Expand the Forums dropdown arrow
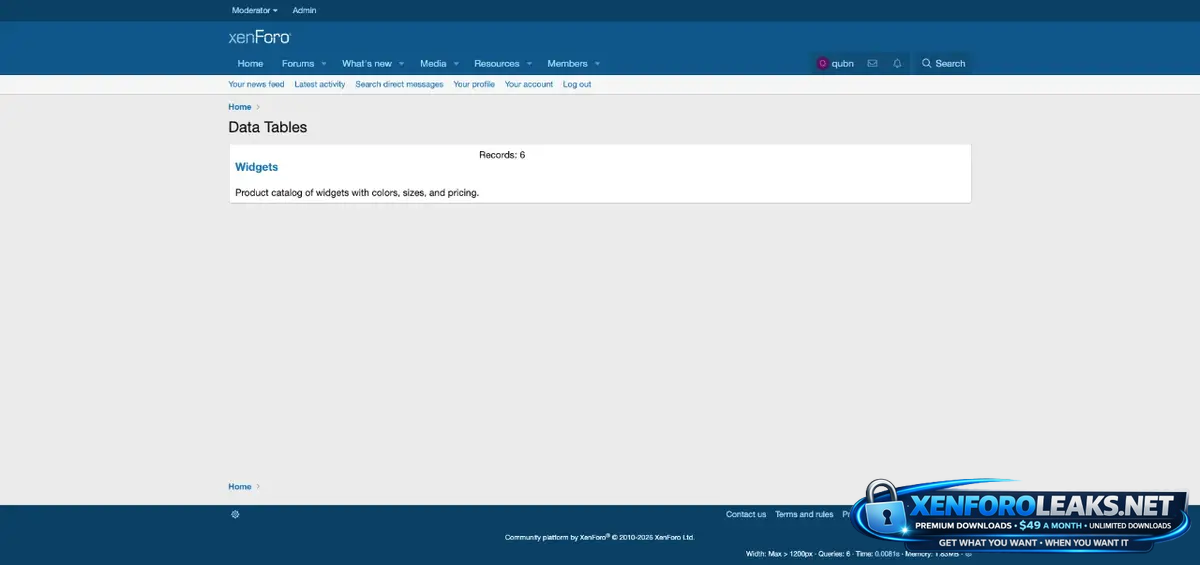Screen dimensions: 1200x565 point(324,64)
